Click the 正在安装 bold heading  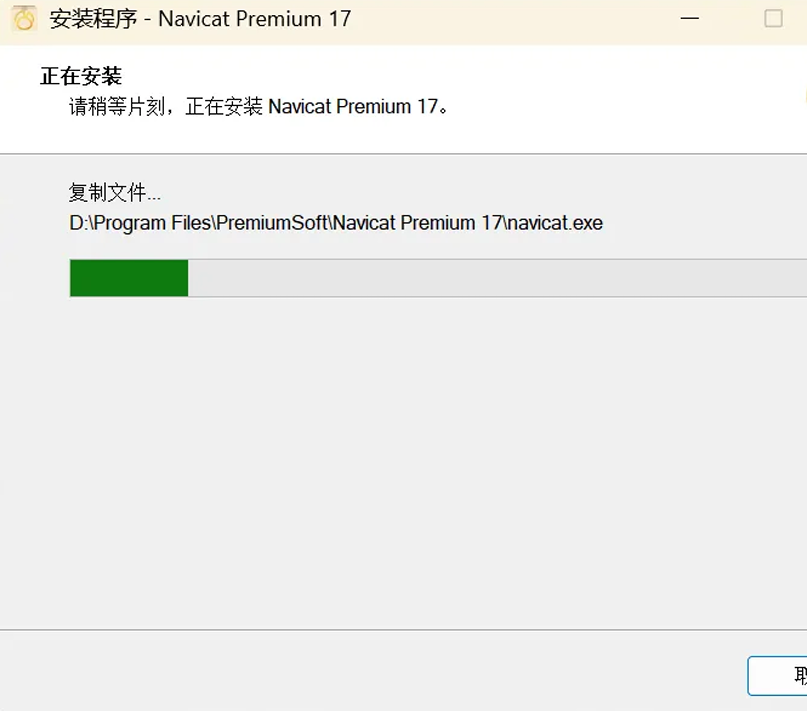[x=81, y=76]
